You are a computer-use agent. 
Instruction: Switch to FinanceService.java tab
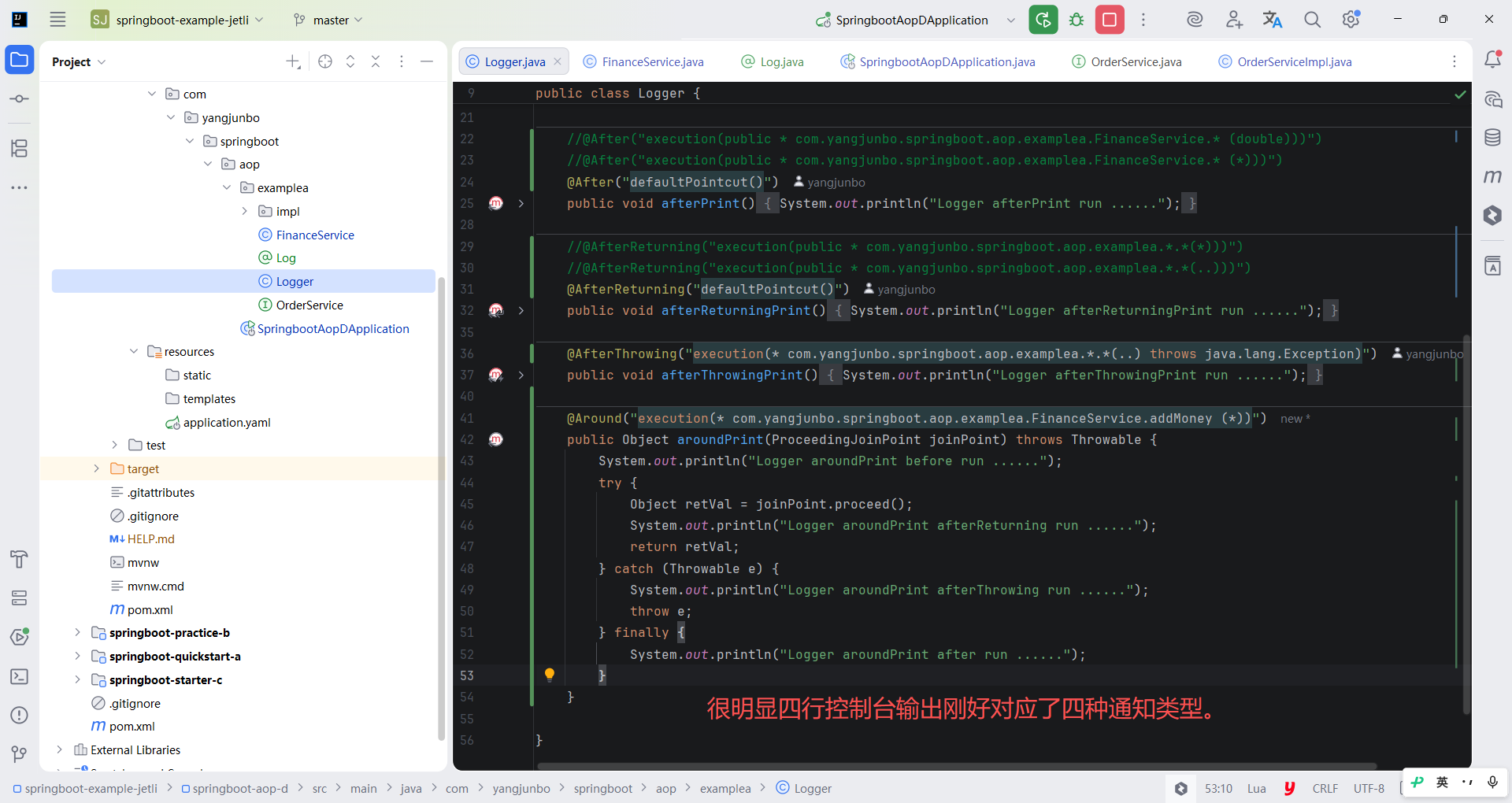point(644,61)
